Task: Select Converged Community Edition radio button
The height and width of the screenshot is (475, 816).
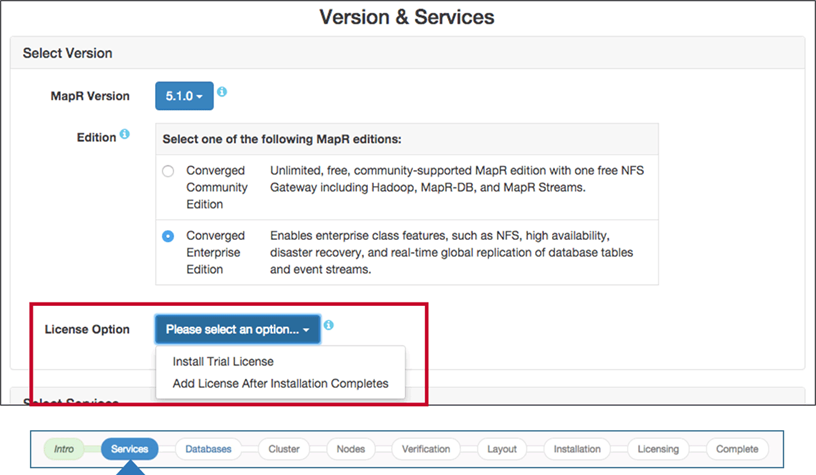Action: [x=168, y=171]
